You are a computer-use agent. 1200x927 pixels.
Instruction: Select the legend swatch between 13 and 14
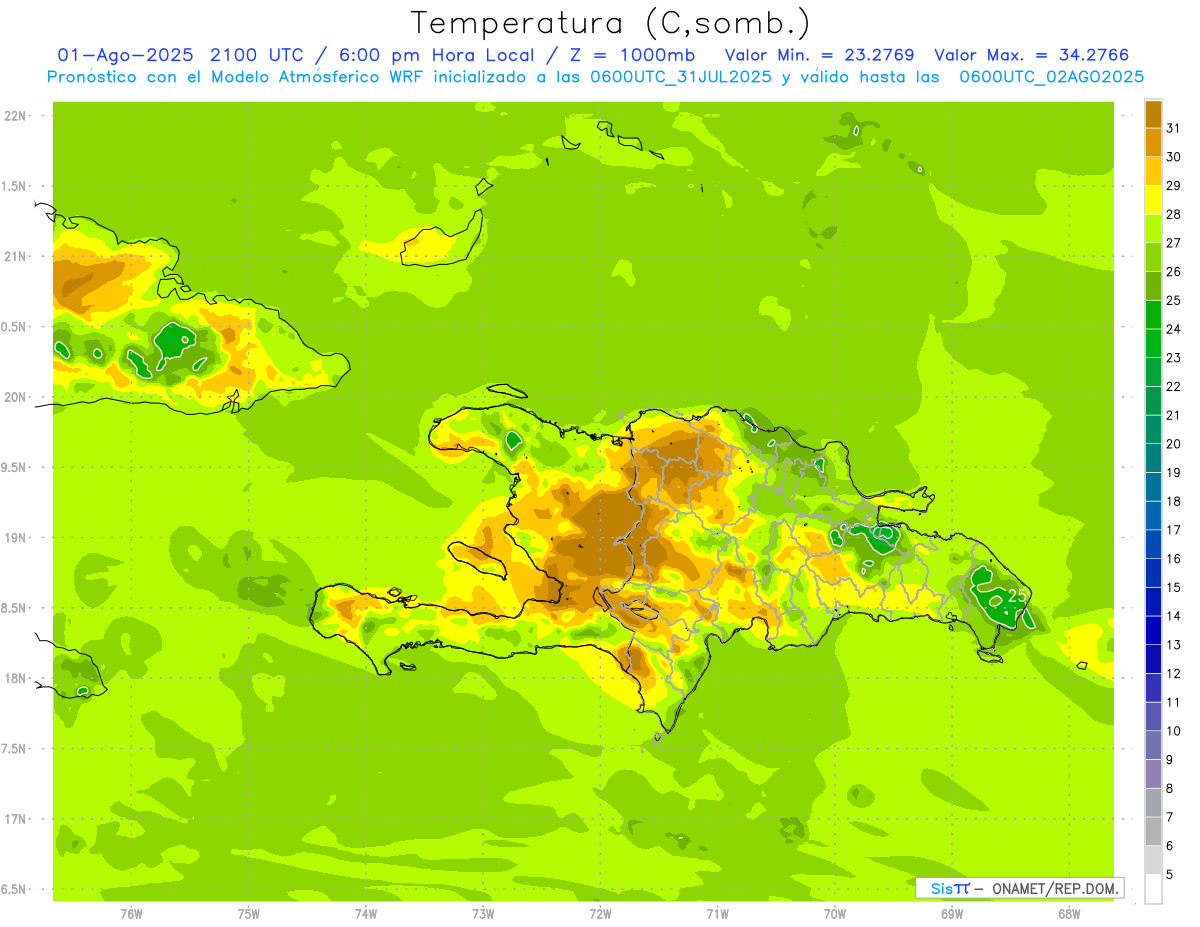click(x=1153, y=630)
